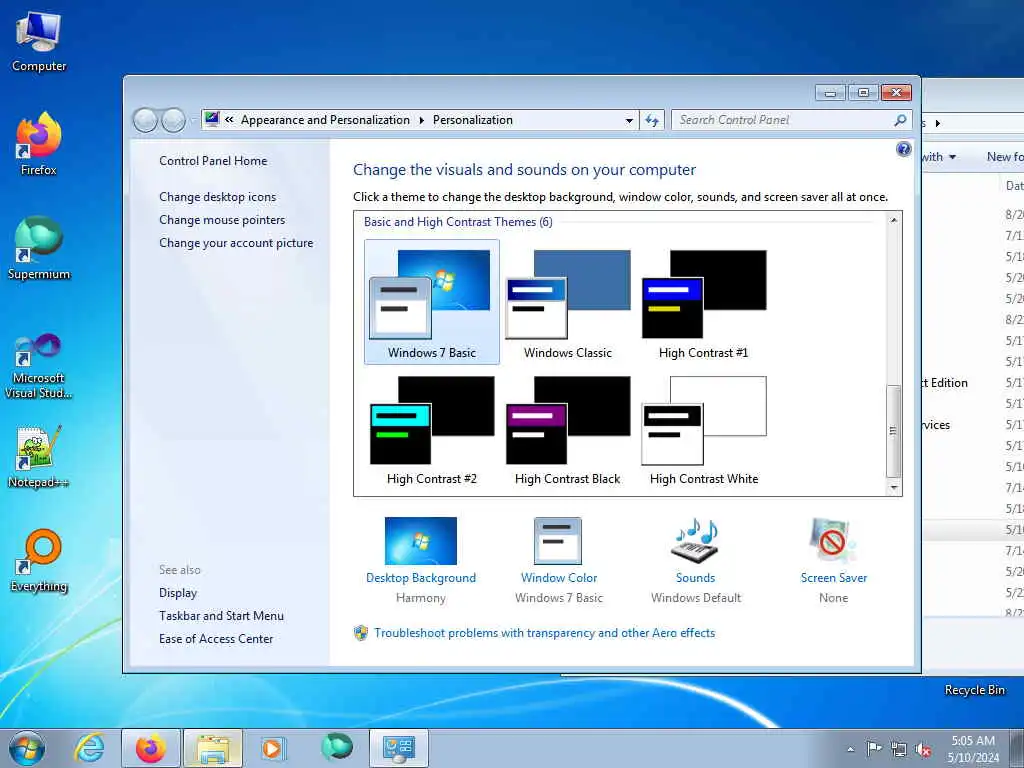The height and width of the screenshot is (768, 1024).
Task: Open Supermium from the taskbar
Action: click(336, 746)
